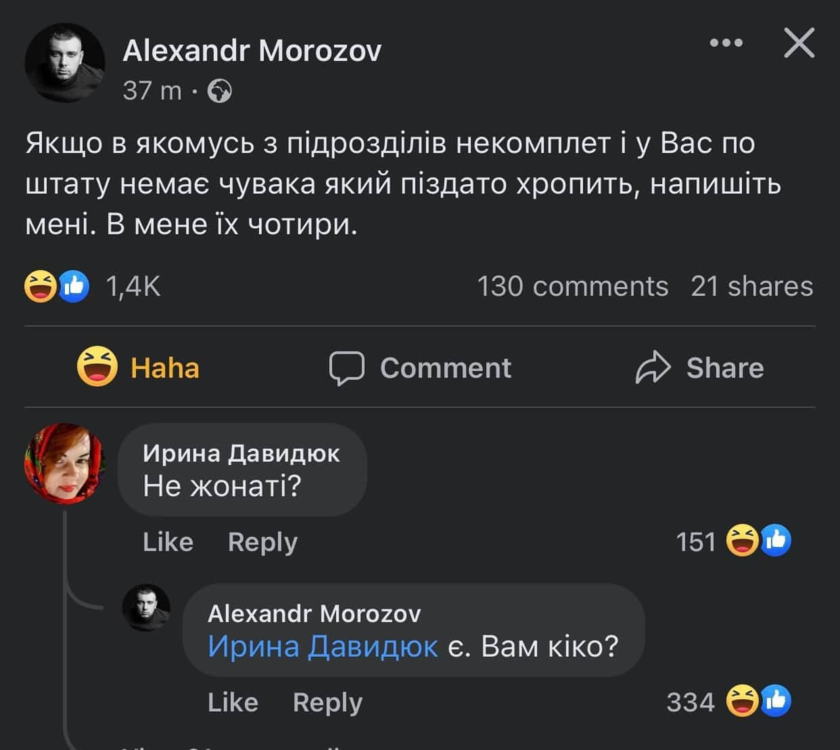Open the 130 comments link
This screenshot has width=840, height=750.
coord(572,286)
